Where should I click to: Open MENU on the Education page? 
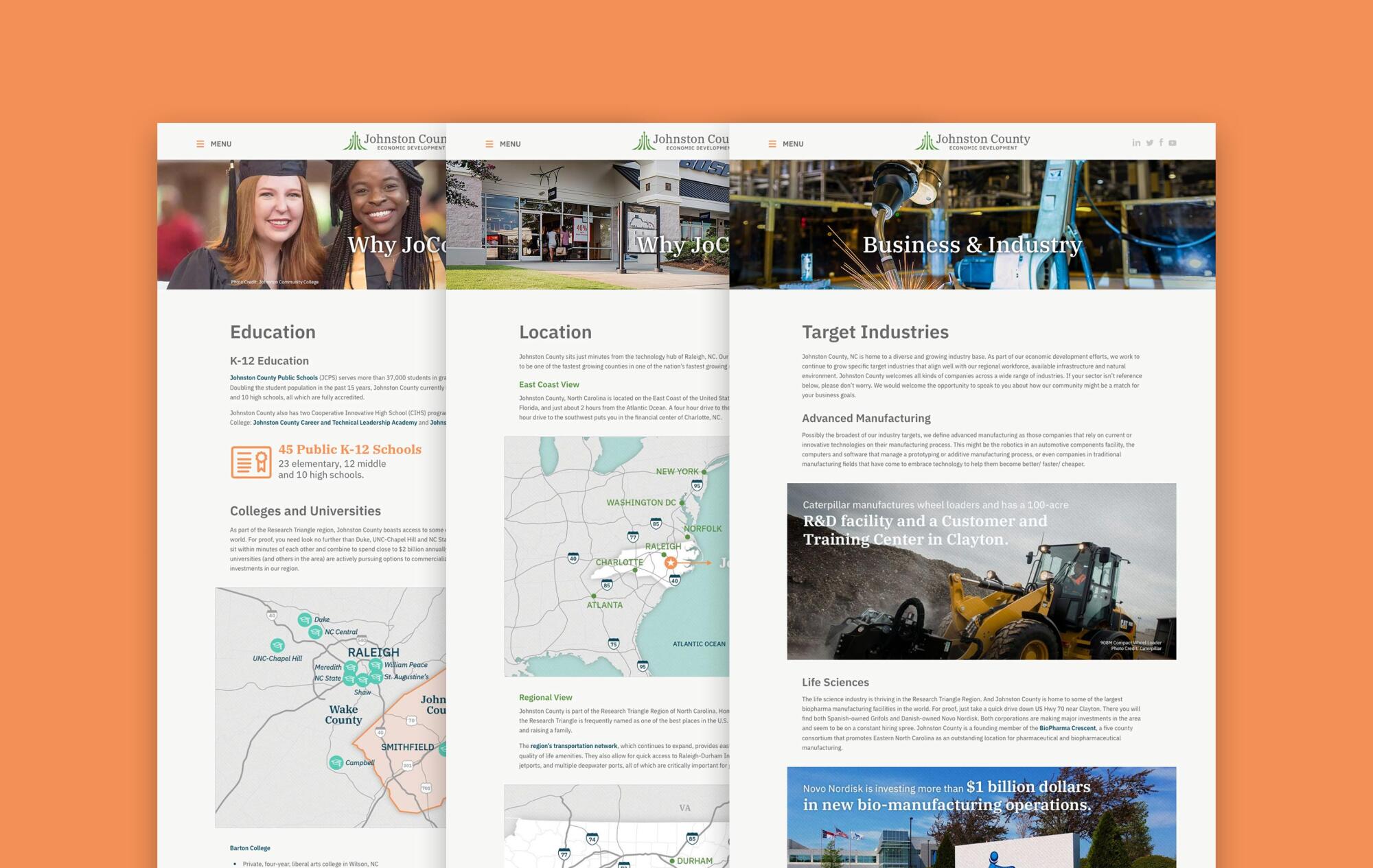[x=214, y=144]
